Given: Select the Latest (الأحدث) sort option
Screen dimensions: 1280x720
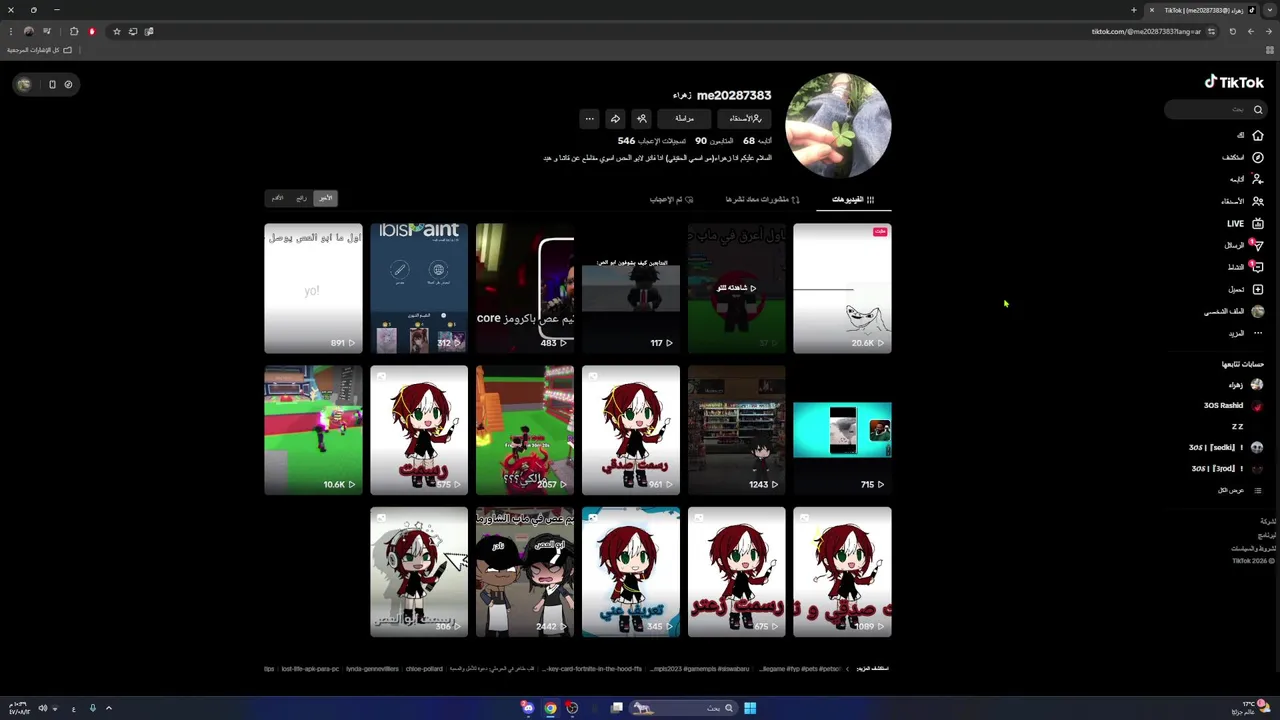Looking at the screenshot, I should coord(325,198).
